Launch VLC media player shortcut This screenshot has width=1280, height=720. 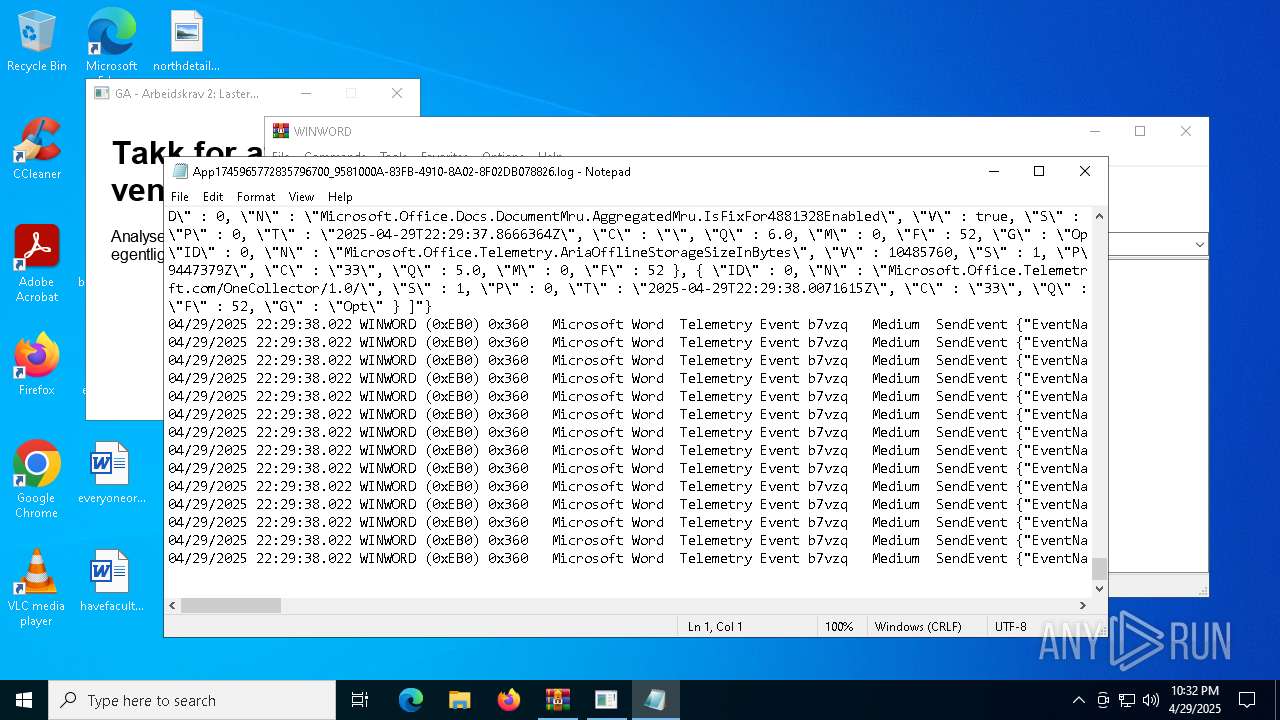coord(37,587)
